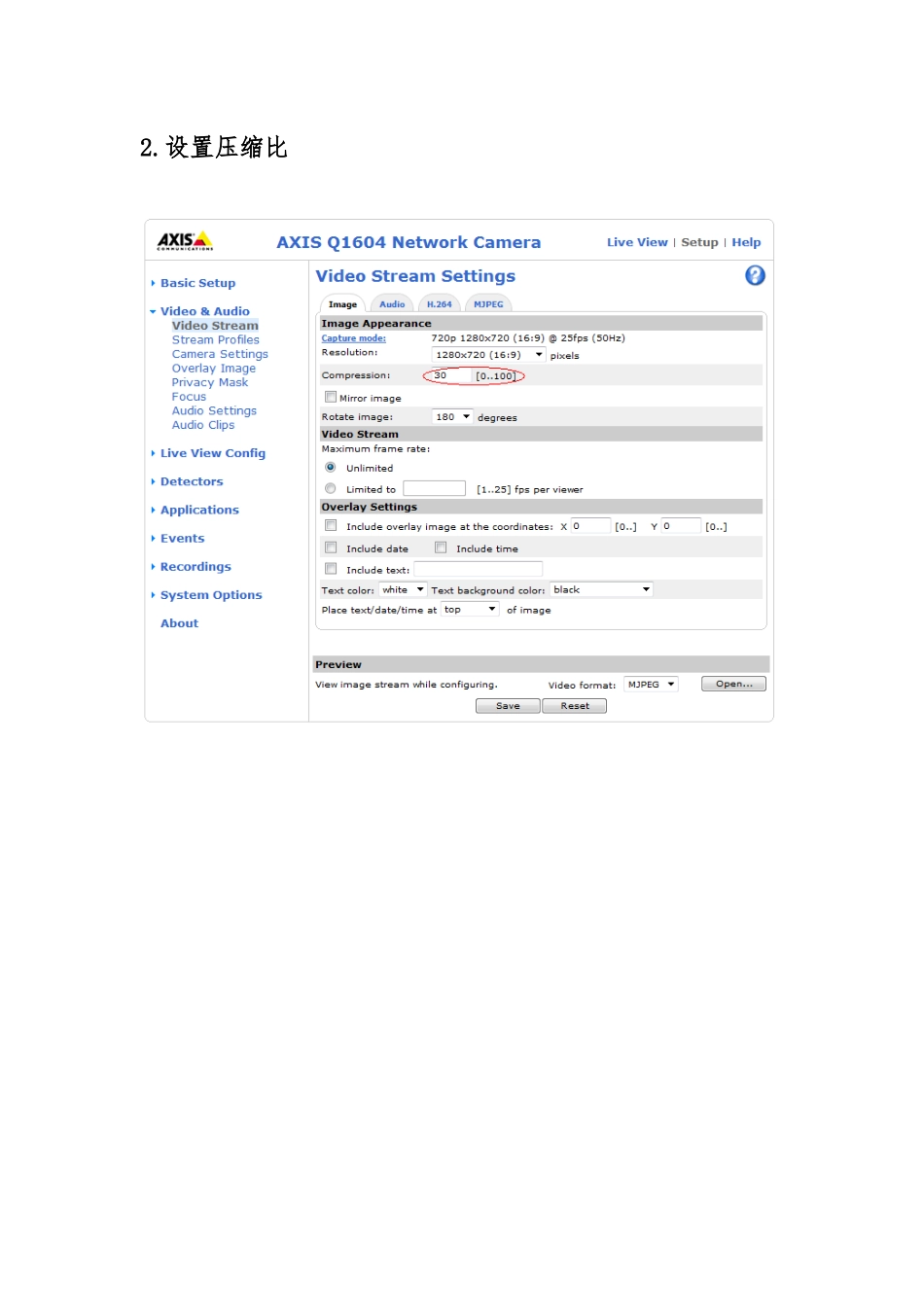Open the About page
The image size is (924, 1307).
179,623
